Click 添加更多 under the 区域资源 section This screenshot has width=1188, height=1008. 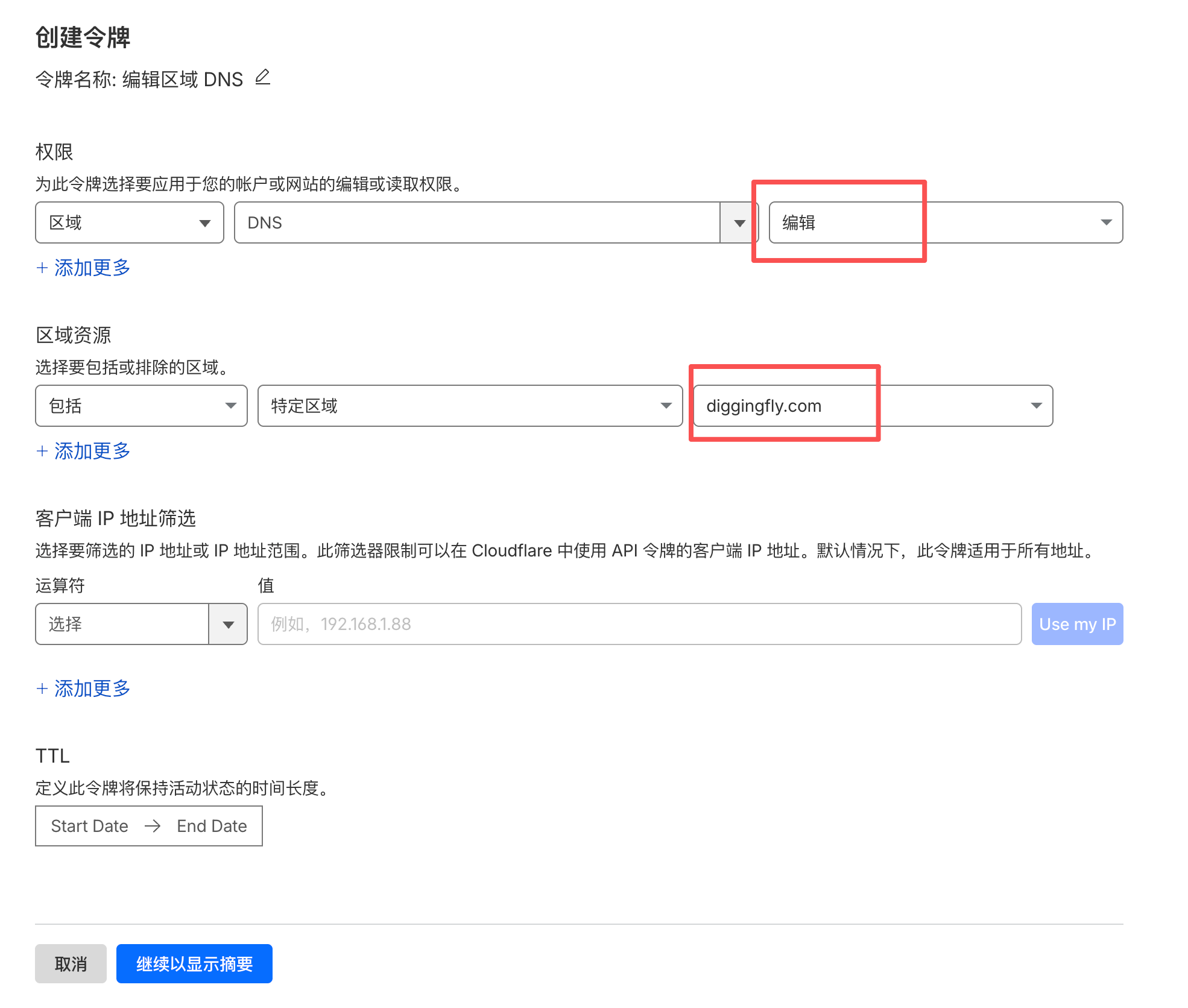83,451
